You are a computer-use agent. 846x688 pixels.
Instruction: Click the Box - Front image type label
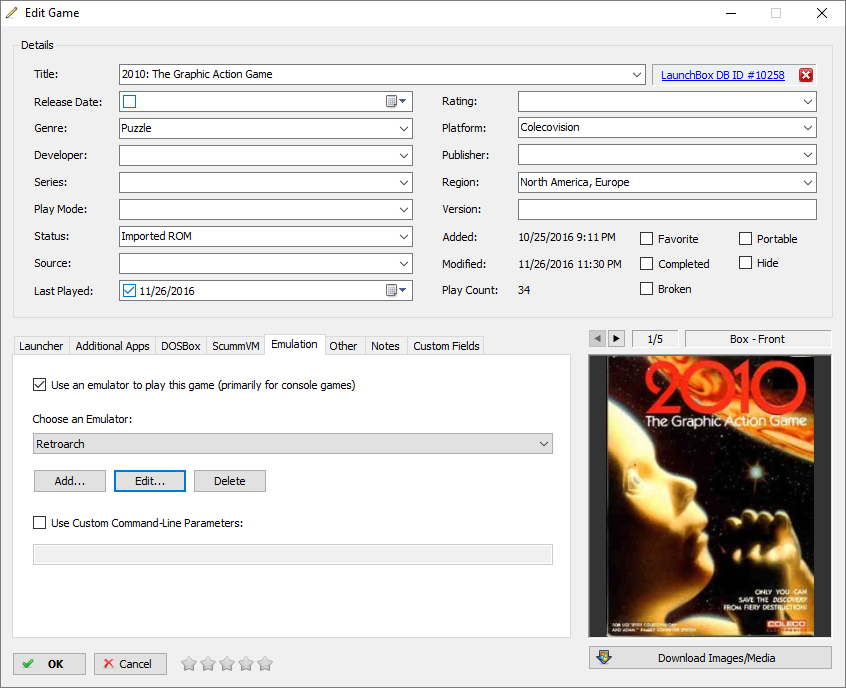coord(758,339)
